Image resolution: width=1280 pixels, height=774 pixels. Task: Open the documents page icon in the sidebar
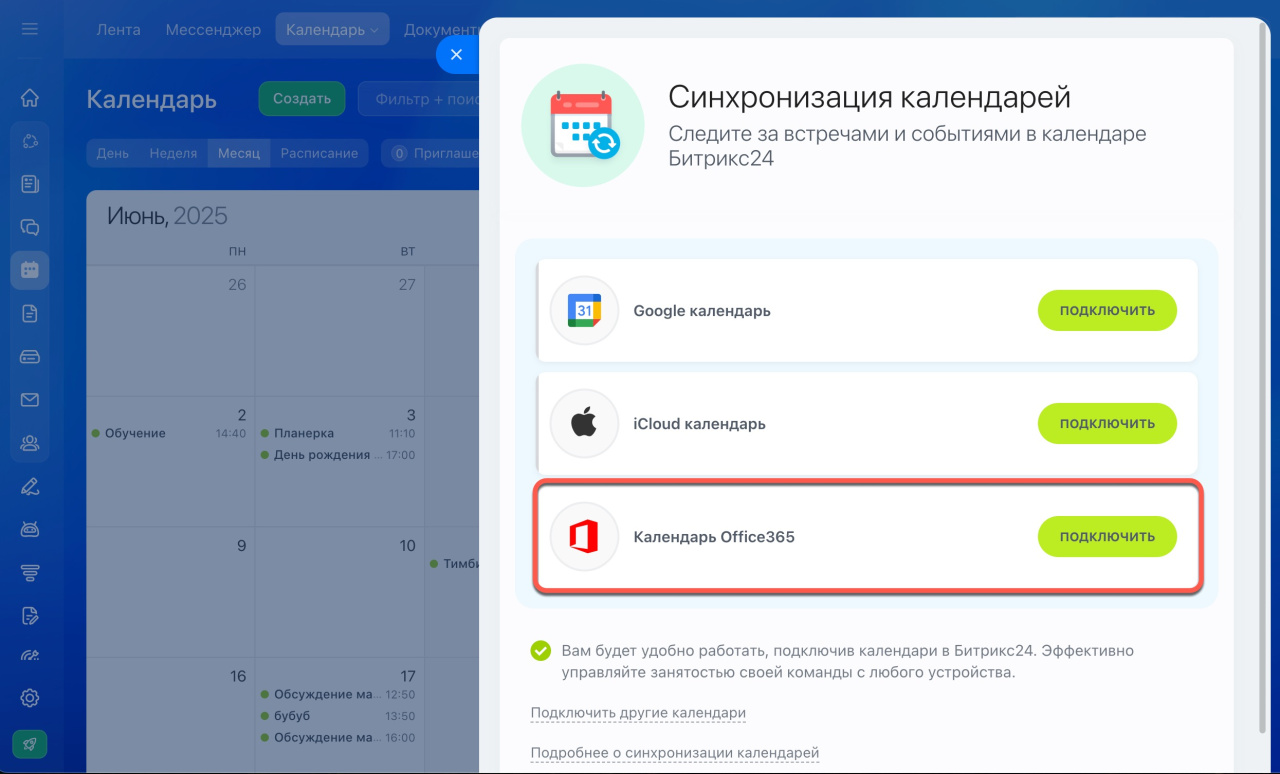[30, 313]
